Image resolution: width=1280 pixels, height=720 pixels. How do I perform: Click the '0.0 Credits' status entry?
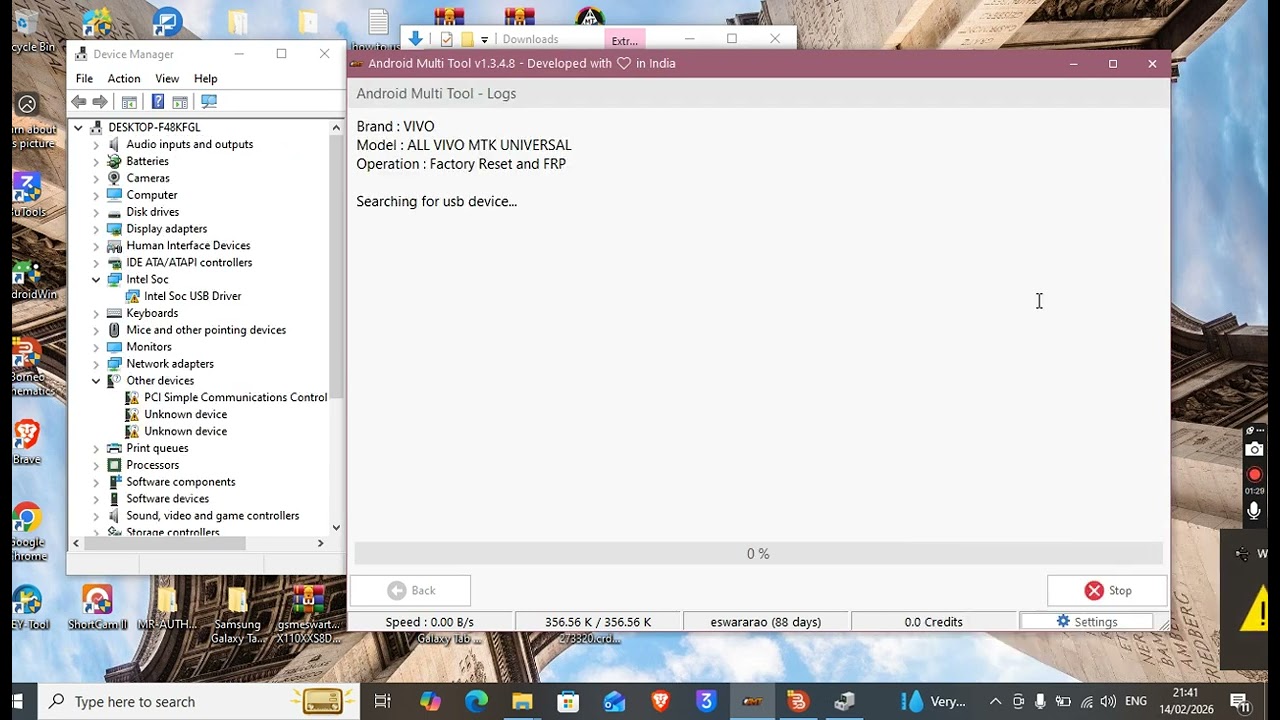pos(934,622)
